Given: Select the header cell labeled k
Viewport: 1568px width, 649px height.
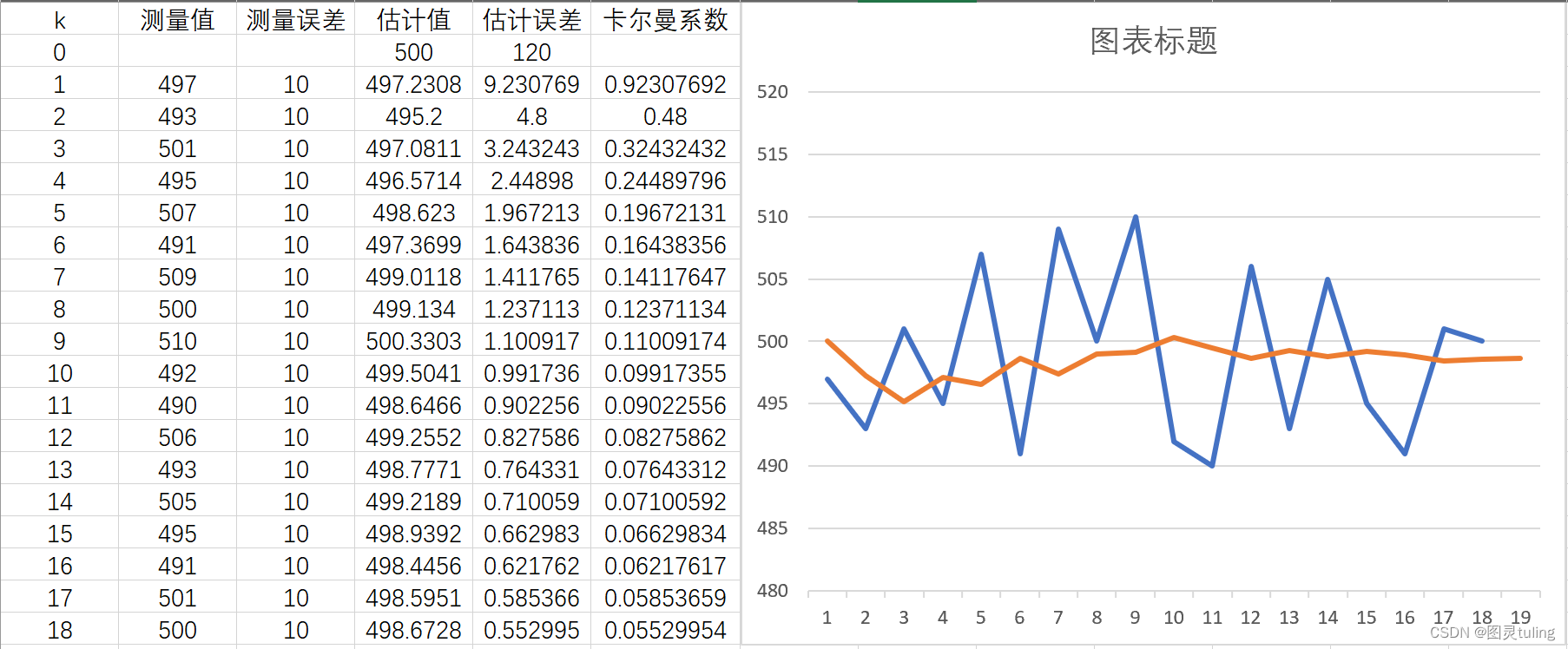Looking at the screenshot, I should point(59,19).
